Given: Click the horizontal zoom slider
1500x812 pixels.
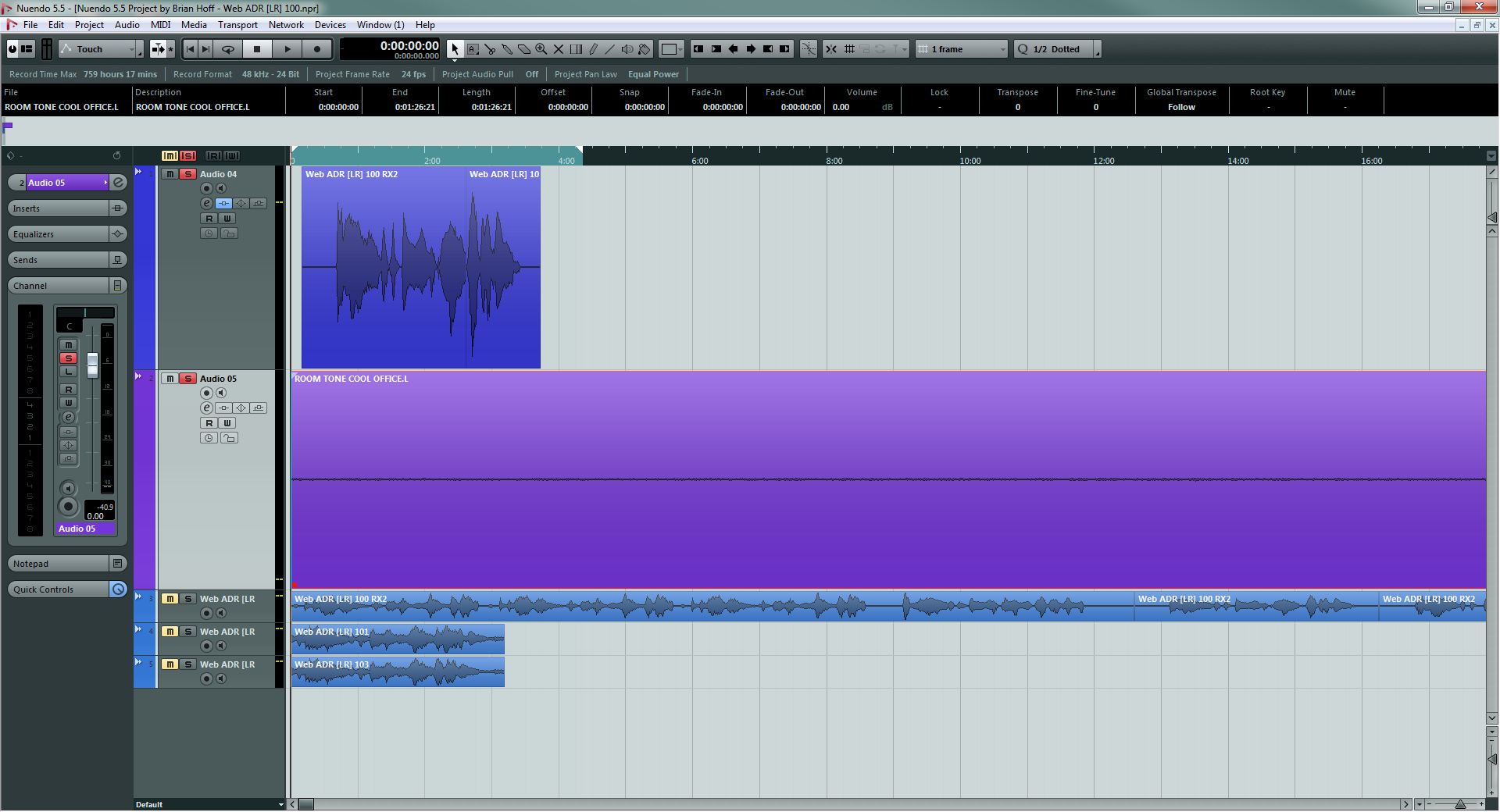Looking at the screenshot, I should pos(1459,804).
